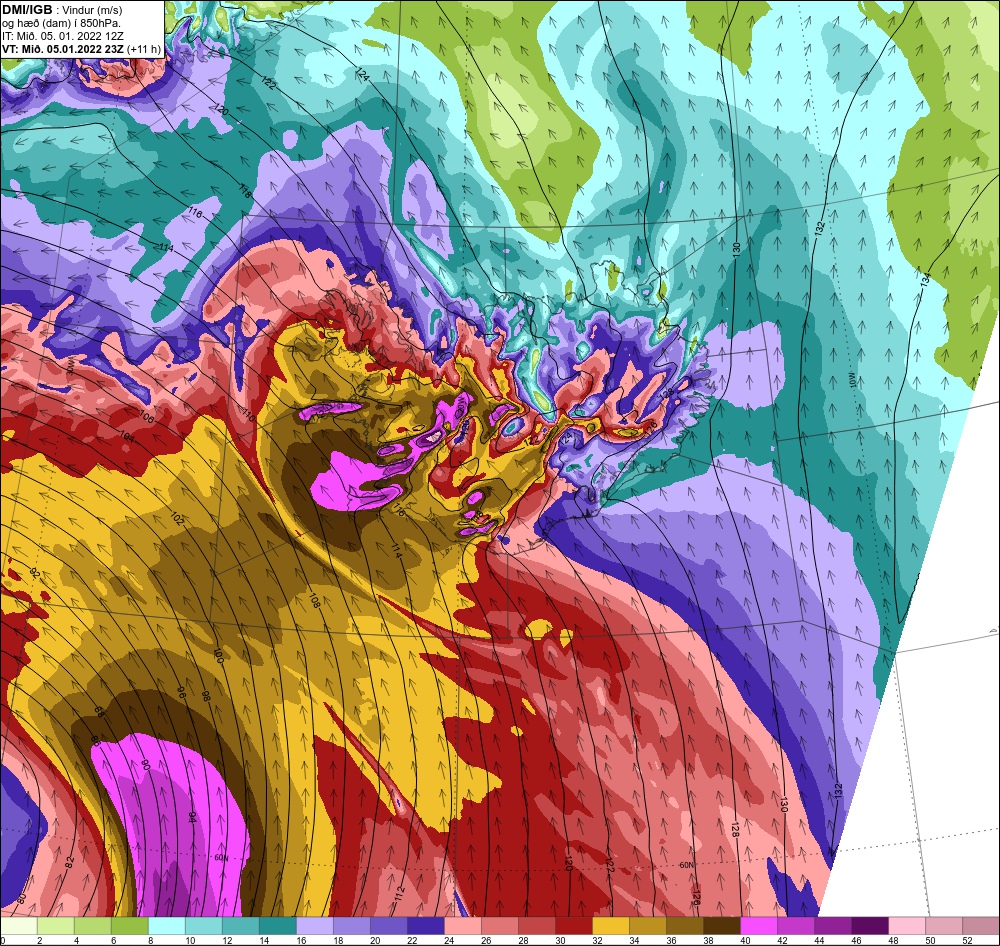Select the salmon 26–28 m/s legend swatch

(500, 926)
